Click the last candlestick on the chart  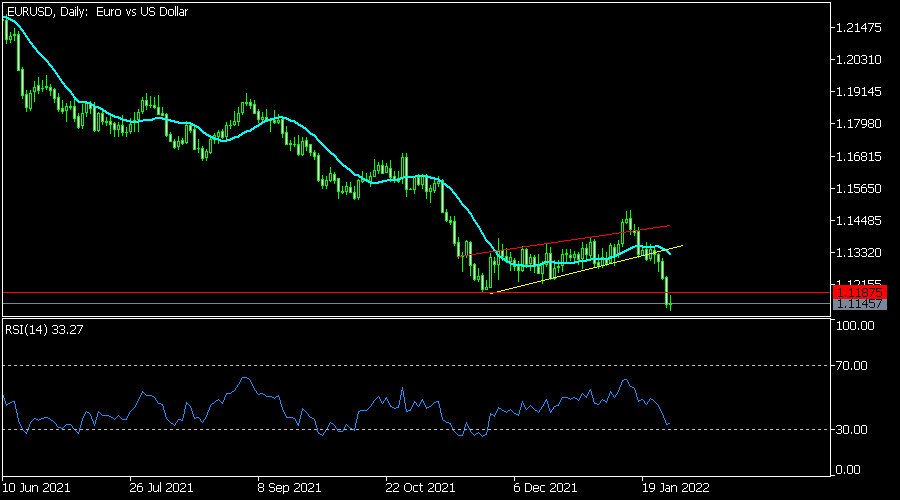click(x=671, y=303)
